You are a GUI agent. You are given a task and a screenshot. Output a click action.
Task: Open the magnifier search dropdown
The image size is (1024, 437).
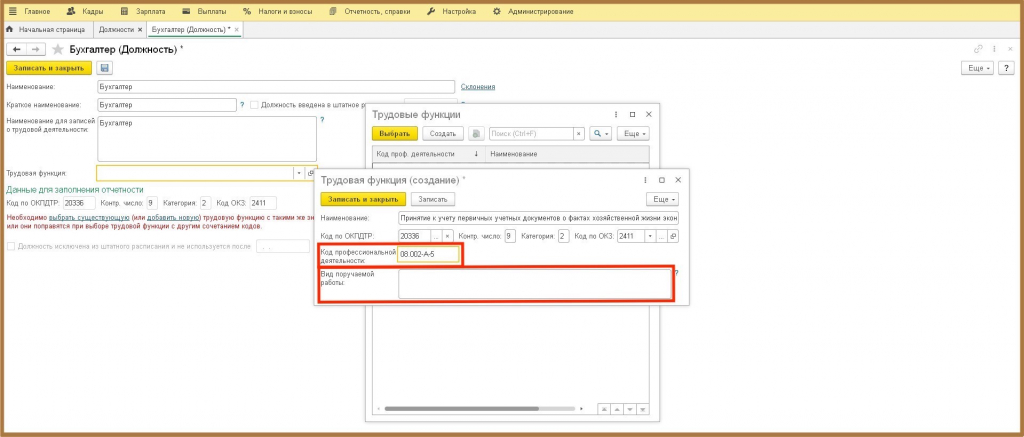click(600, 133)
